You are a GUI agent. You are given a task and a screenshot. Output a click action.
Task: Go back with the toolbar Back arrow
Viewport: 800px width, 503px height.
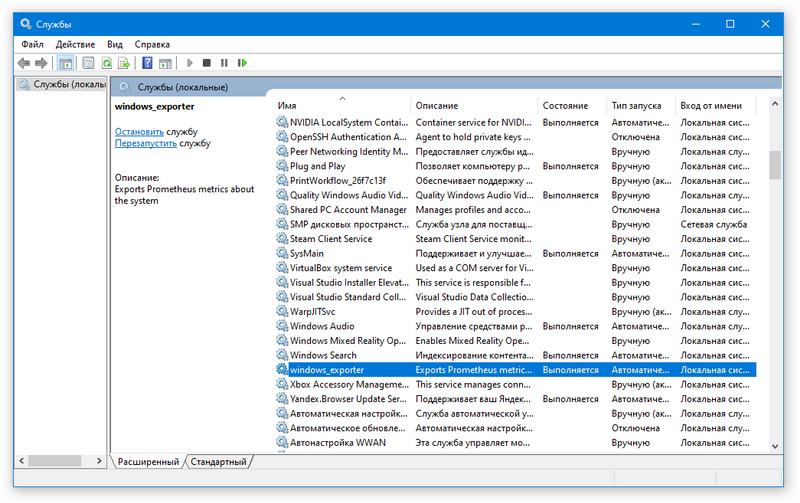[x=23, y=63]
